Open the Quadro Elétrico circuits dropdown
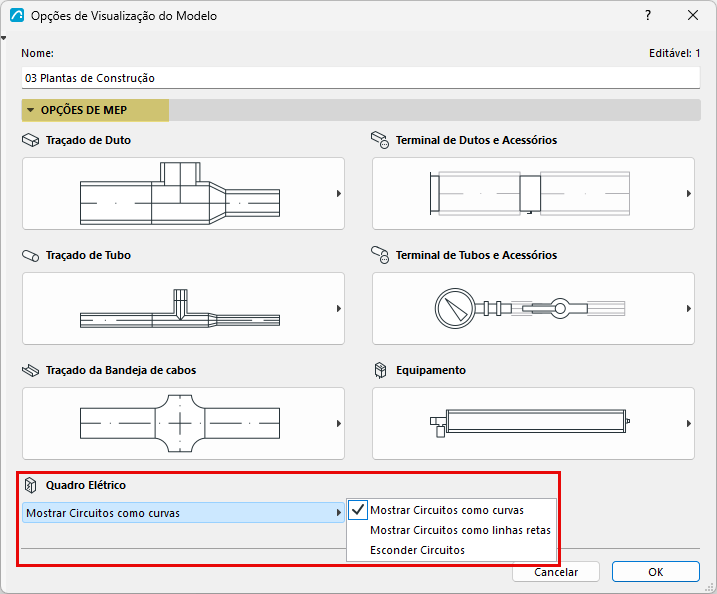 [183, 513]
